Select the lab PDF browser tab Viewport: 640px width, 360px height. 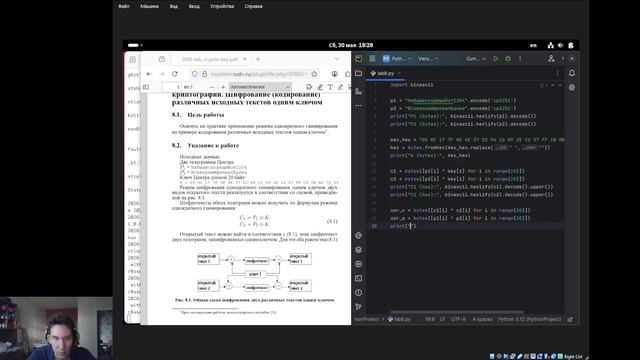click(211, 59)
